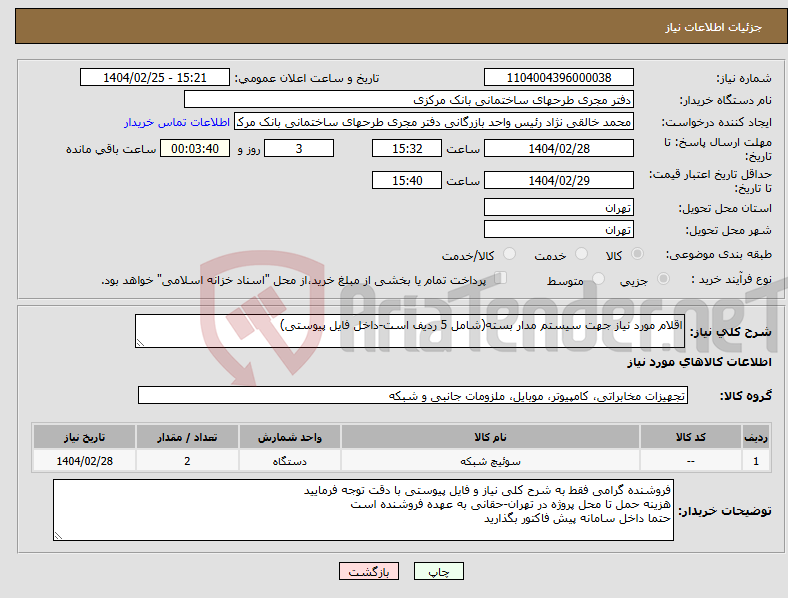
Task: Click the ساعت باقی مانده label
Action: pos(111,149)
